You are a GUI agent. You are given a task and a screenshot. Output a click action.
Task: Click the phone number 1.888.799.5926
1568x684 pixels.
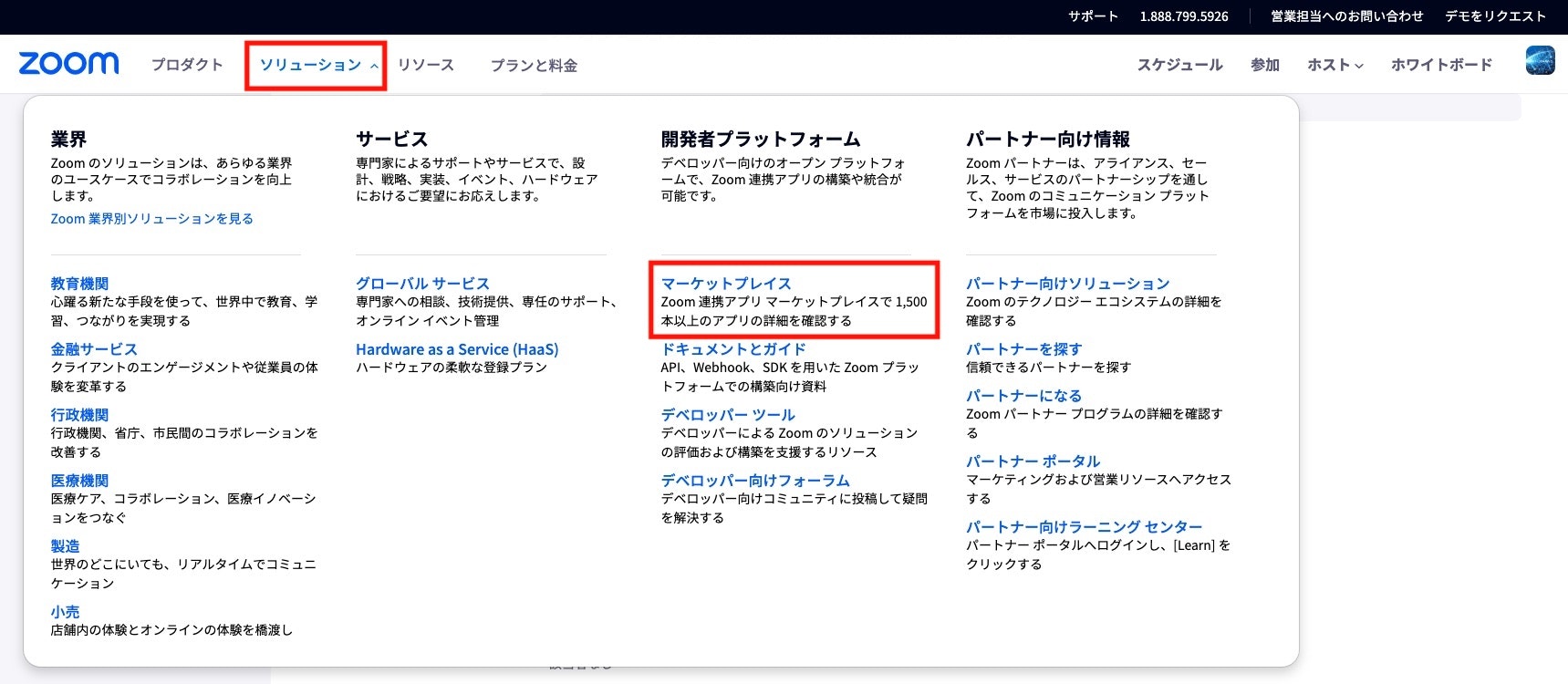click(x=1184, y=16)
